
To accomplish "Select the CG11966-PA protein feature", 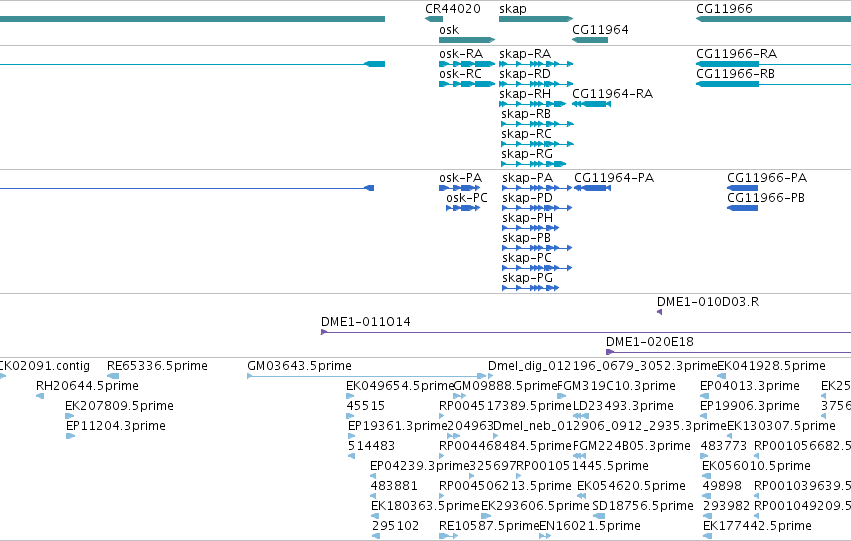I will pos(742,188).
